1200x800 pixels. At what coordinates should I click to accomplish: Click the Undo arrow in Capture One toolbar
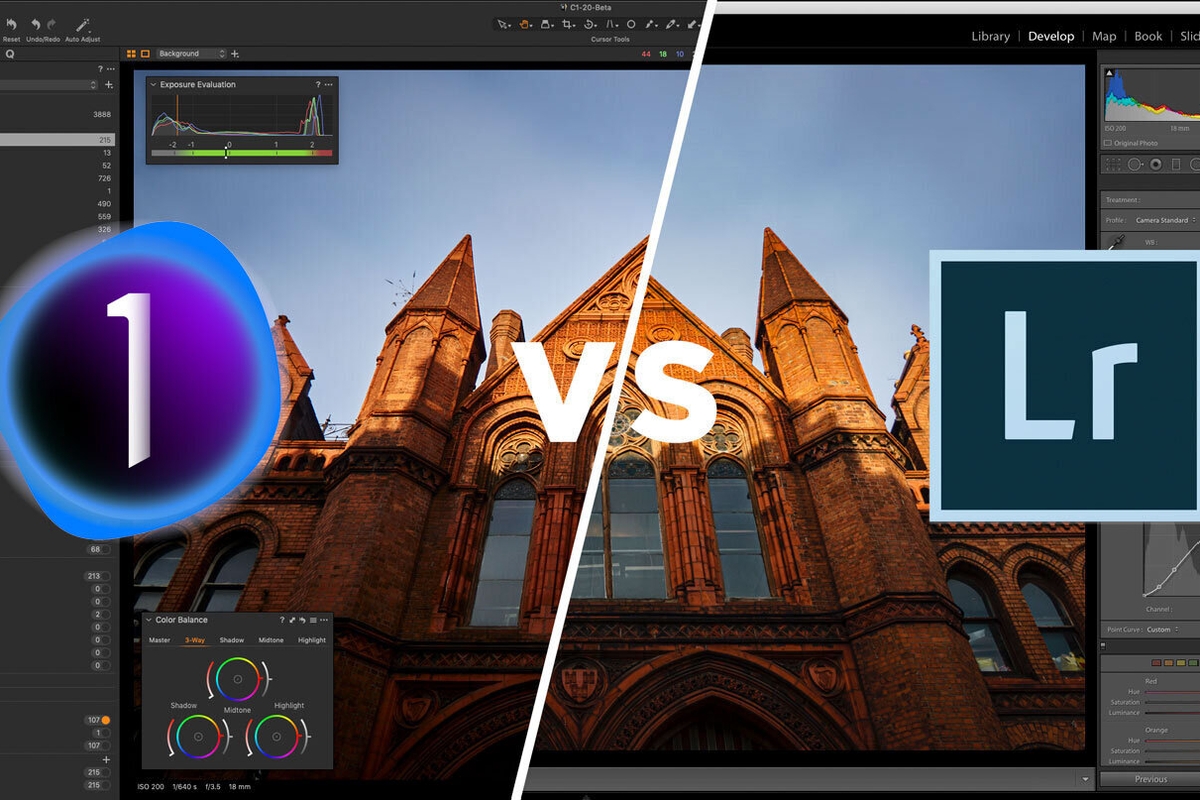[34, 24]
